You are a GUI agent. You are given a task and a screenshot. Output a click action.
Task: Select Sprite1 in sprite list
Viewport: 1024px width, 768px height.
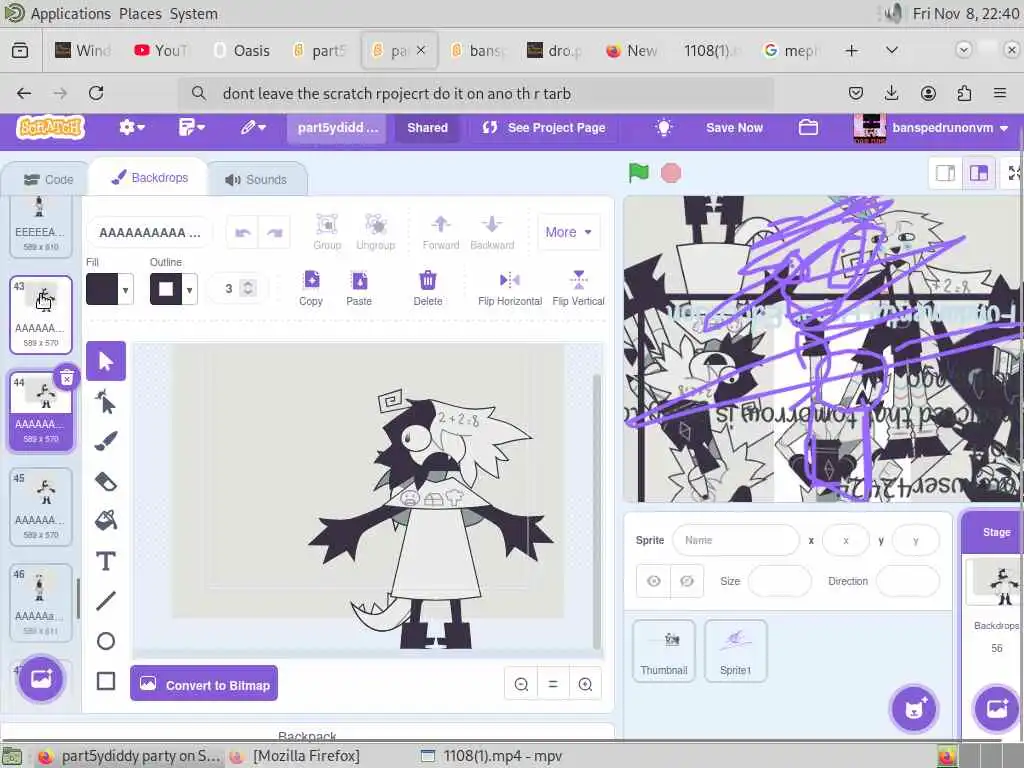click(x=735, y=651)
